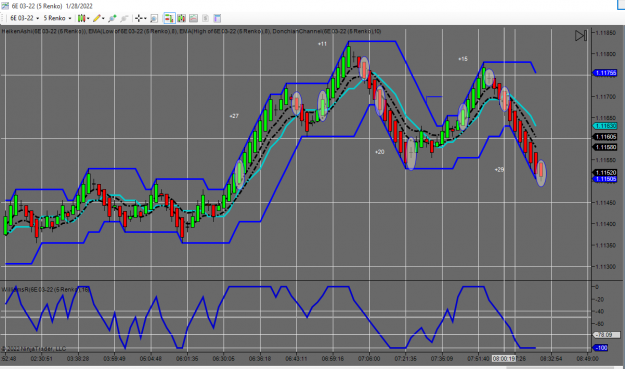This screenshot has height=369, width=625.
Task: Click the 1.11560 black price marker
Action: (605, 147)
